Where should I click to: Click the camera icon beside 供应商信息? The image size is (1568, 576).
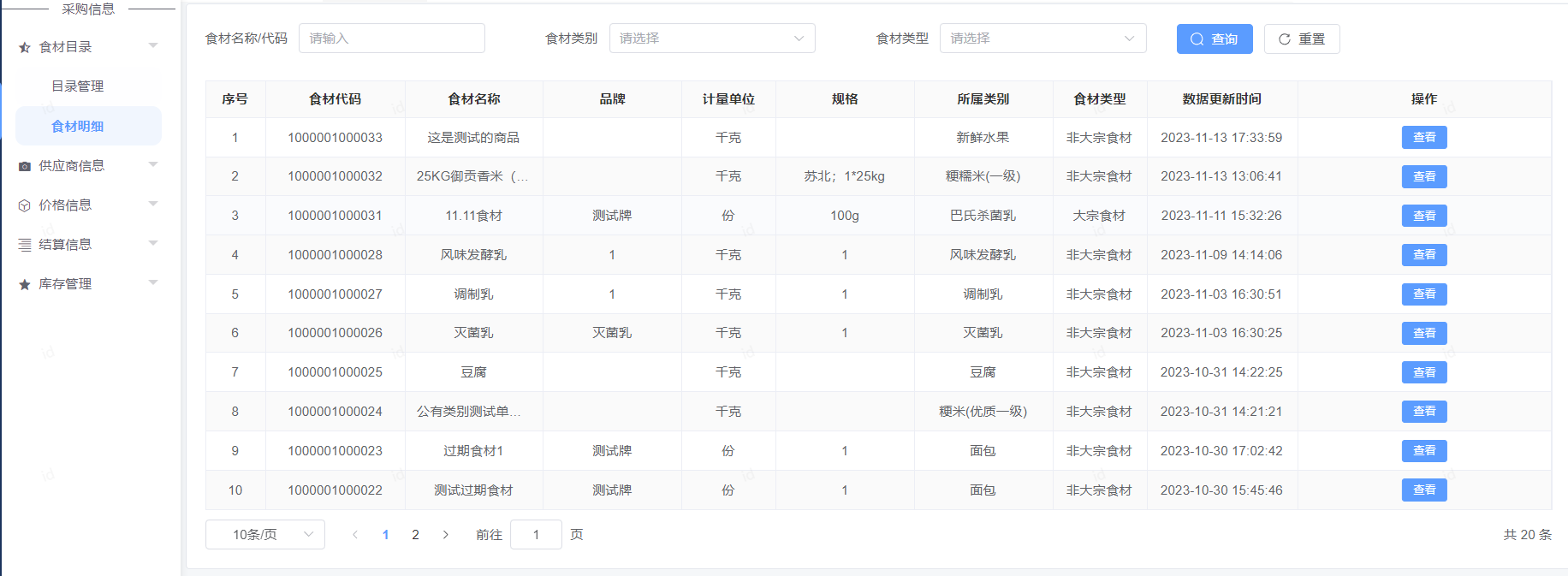click(x=25, y=166)
